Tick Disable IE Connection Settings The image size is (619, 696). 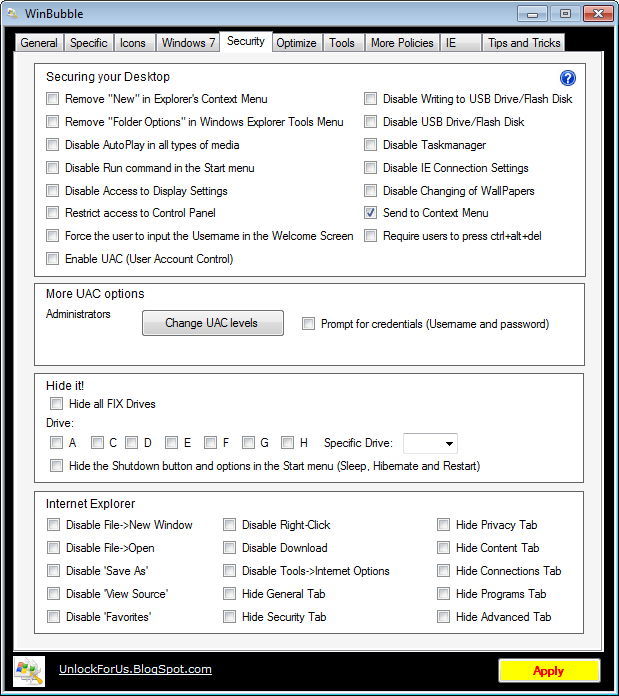pyautogui.click(x=370, y=168)
